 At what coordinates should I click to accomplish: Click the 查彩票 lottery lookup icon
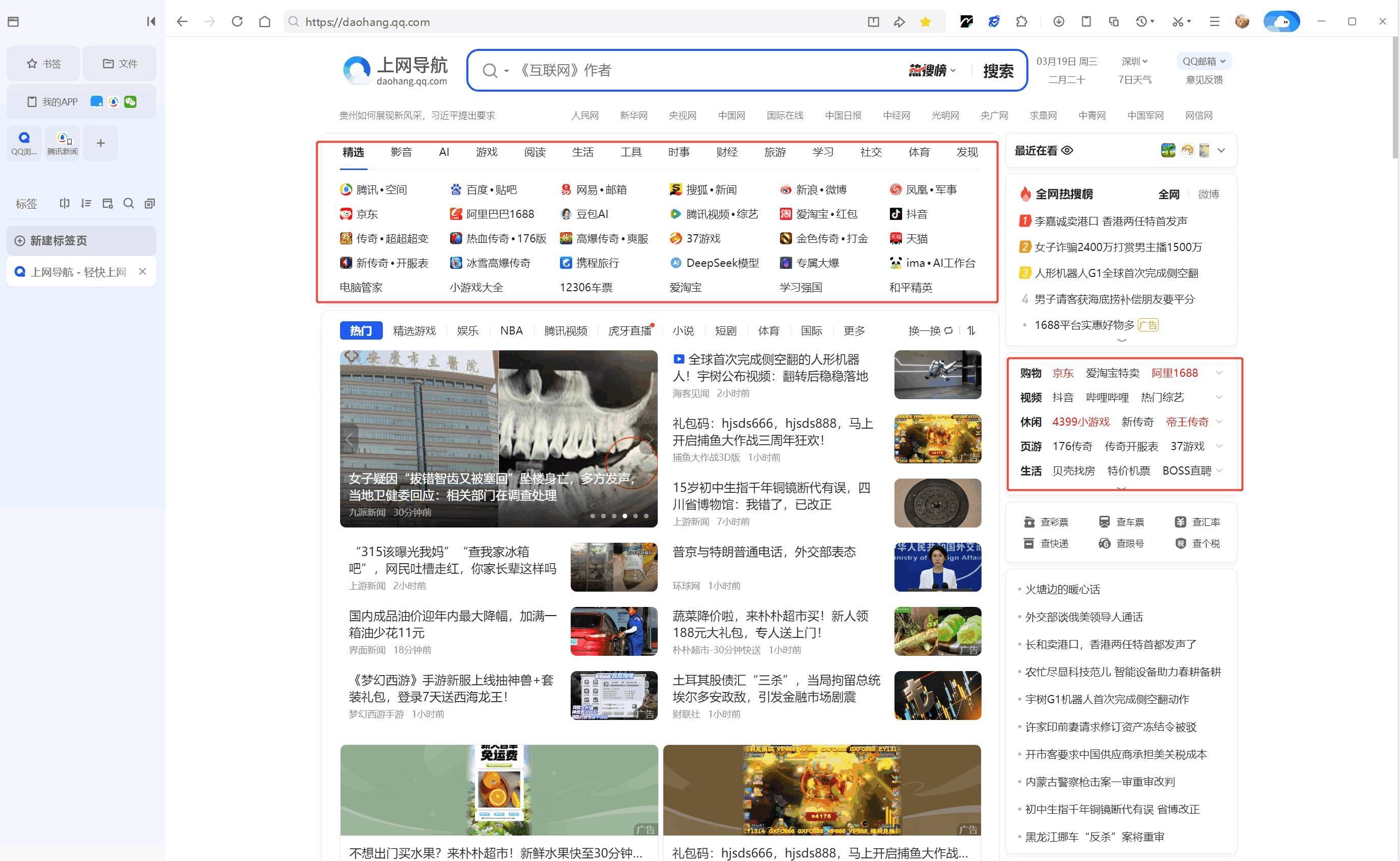1029,521
